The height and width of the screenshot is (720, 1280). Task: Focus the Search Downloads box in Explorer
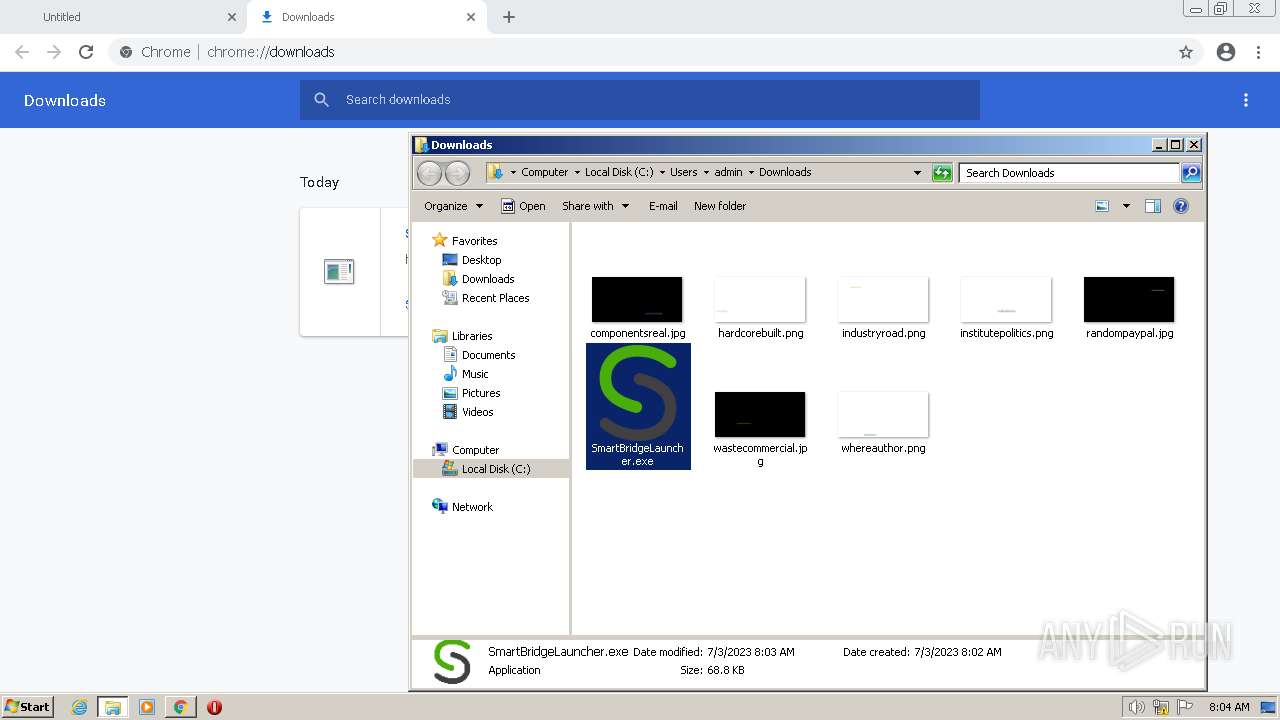click(1069, 173)
